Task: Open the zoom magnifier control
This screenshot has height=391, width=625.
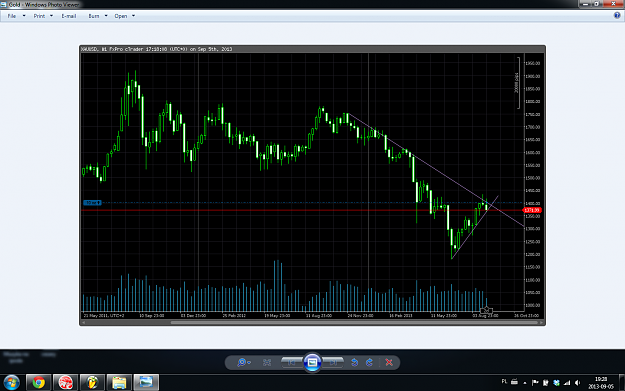Action: pos(243,362)
